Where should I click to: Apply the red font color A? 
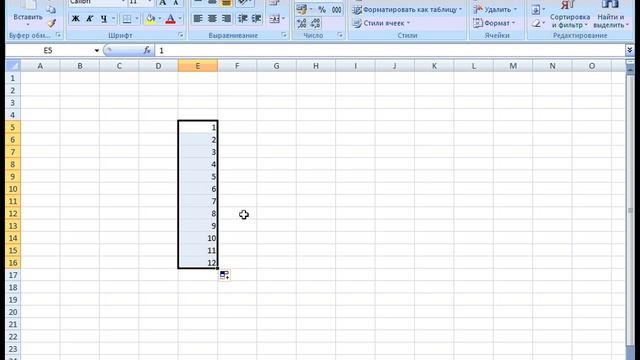[171, 19]
